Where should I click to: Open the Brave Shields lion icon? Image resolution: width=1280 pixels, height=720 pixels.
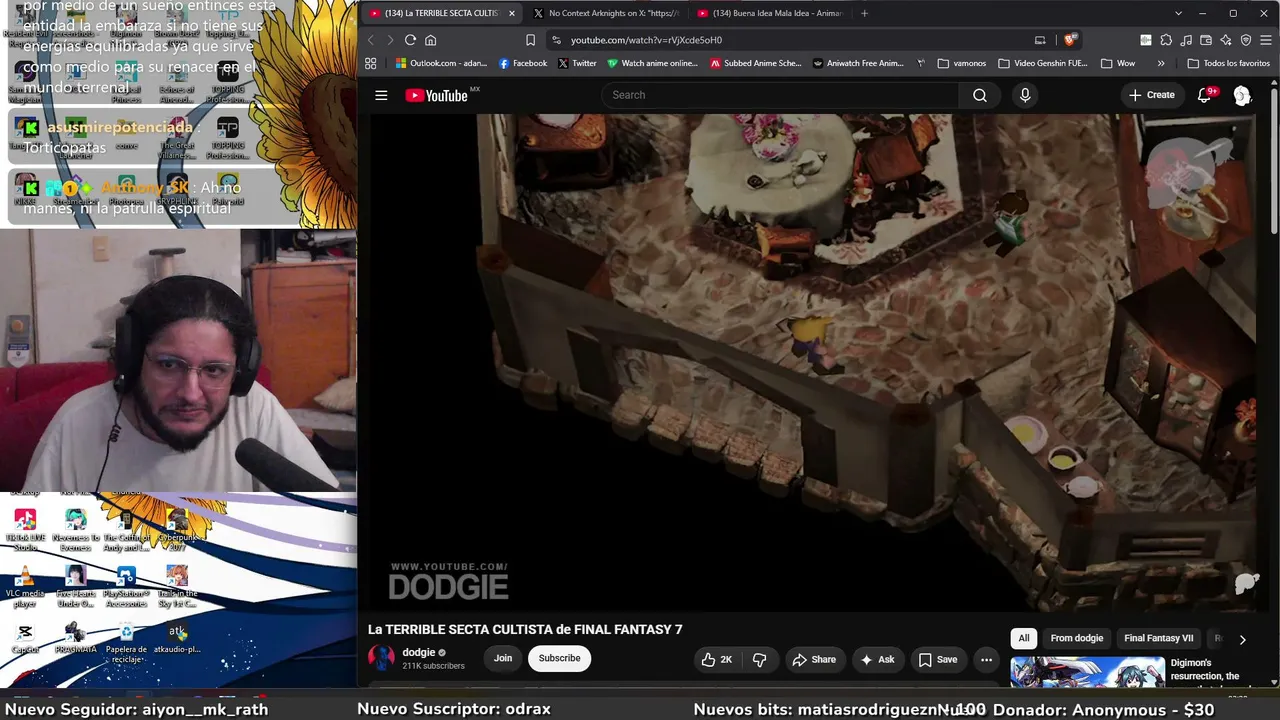[1070, 40]
